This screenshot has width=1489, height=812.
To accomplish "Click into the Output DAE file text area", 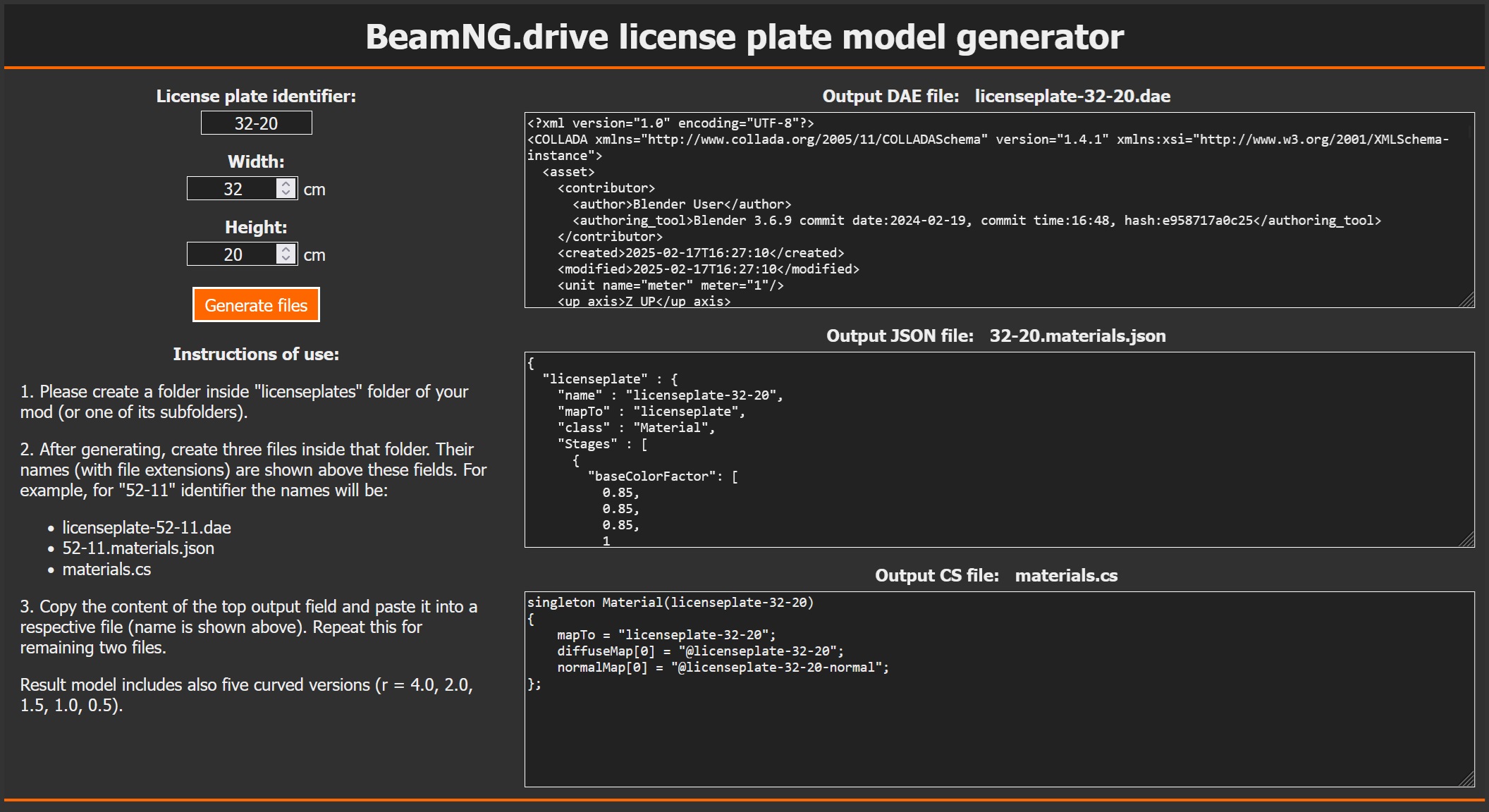I will coord(987,211).
